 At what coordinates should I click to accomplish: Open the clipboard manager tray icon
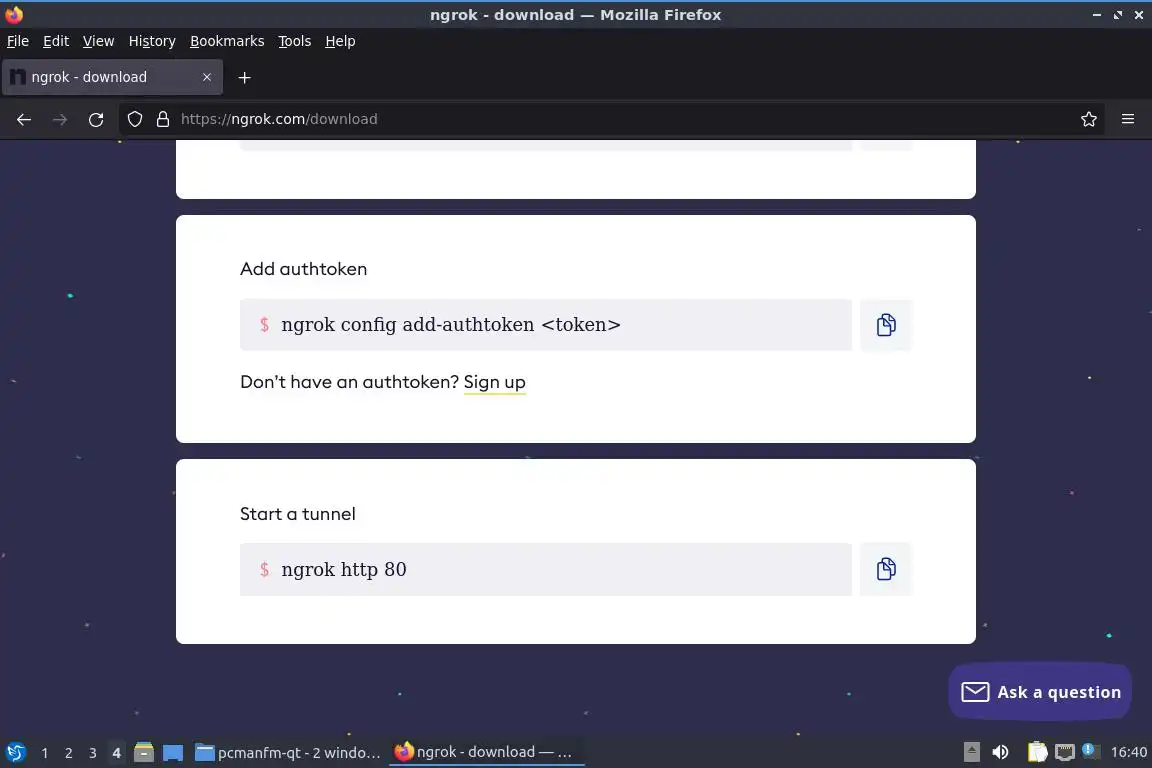tap(1037, 752)
